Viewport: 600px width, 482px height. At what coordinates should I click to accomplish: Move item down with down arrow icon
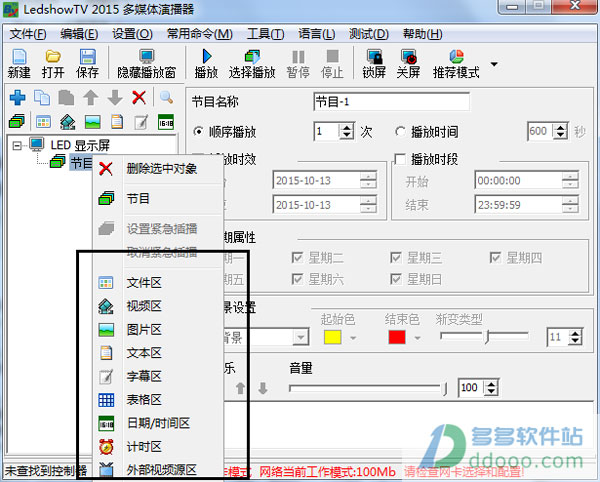pos(115,98)
